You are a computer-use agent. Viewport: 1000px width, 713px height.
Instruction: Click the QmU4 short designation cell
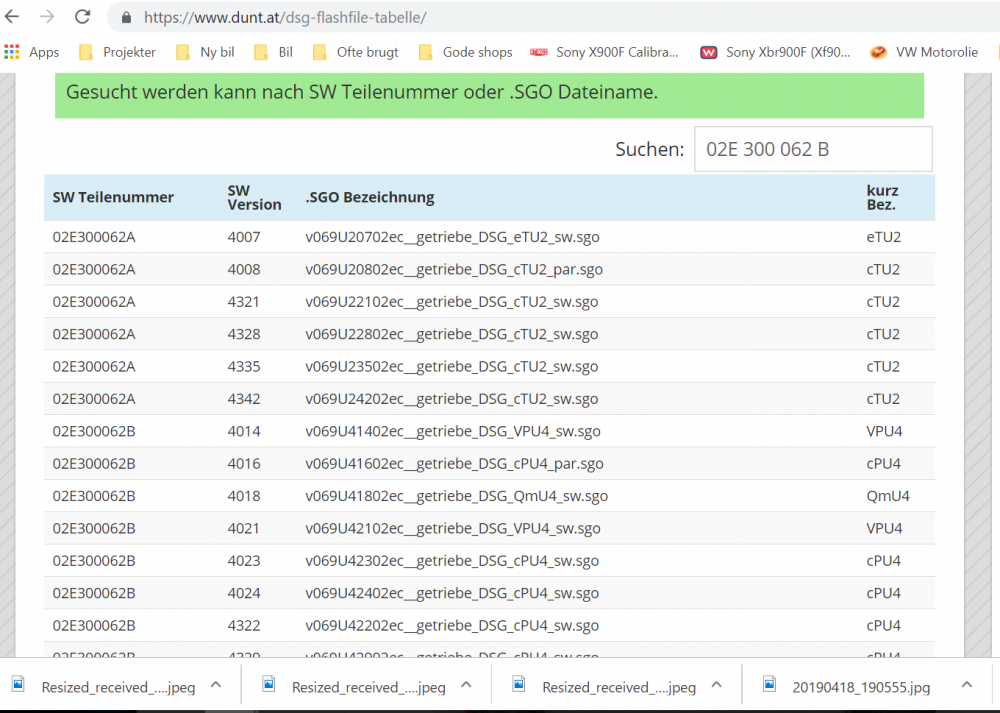point(888,496)
